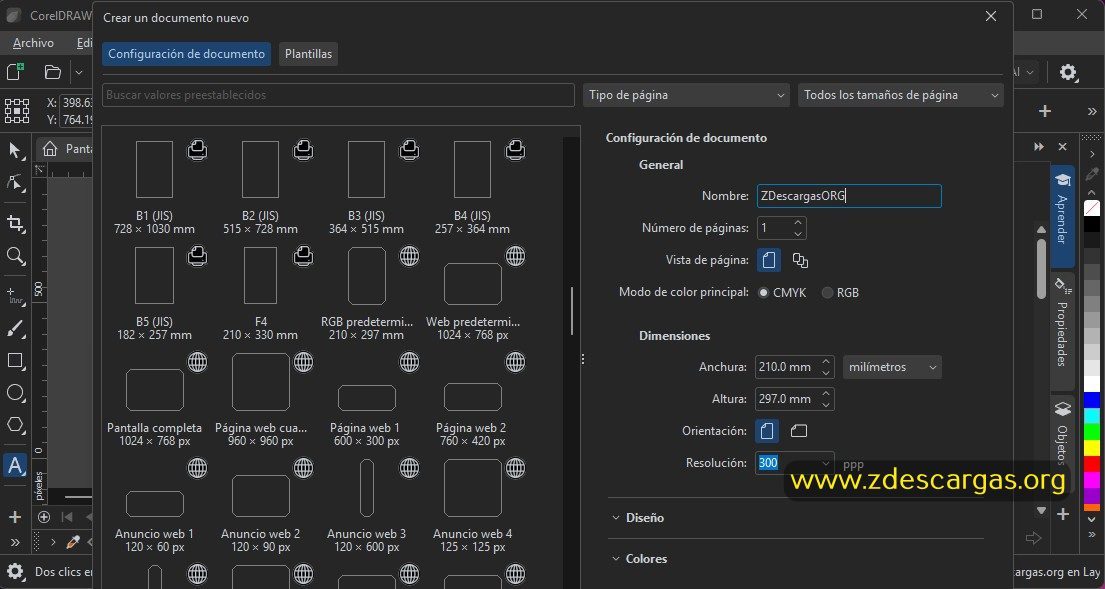This screenshot has width=1105, height=589.
Task: Click the Buscar valores preestablecidos search field
Action: [338, 95]
